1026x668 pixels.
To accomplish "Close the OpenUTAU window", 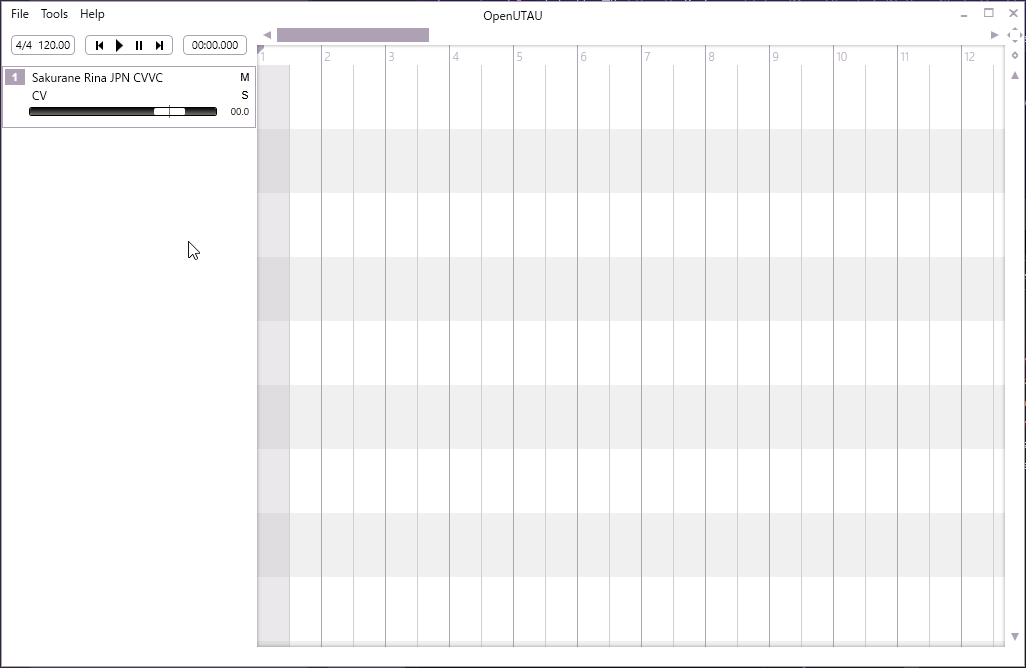I will 1014,13.
